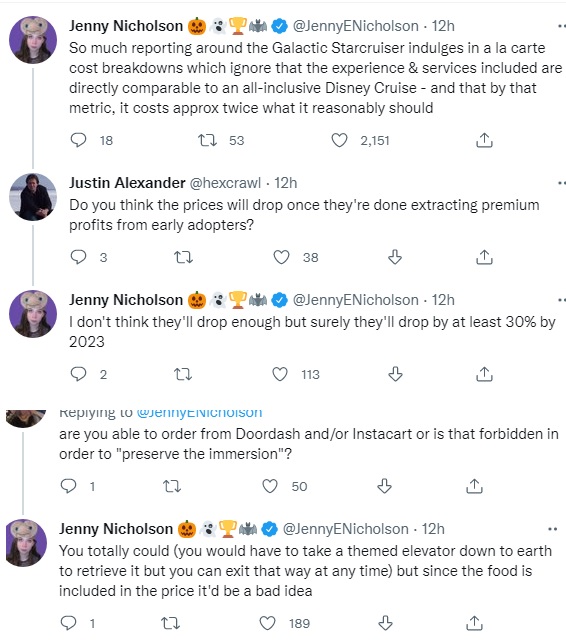Reply to Jenny's Galactic Starcruiser cost tweet
Viewport: 566px width, 644px height.
coord(78,140)
